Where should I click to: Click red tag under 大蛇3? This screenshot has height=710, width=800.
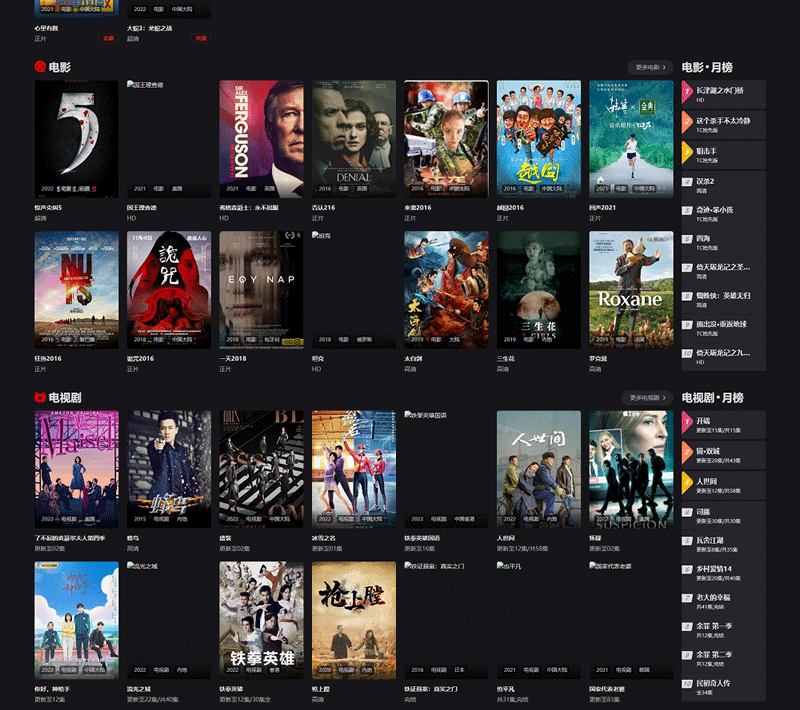tap(201, 38)
